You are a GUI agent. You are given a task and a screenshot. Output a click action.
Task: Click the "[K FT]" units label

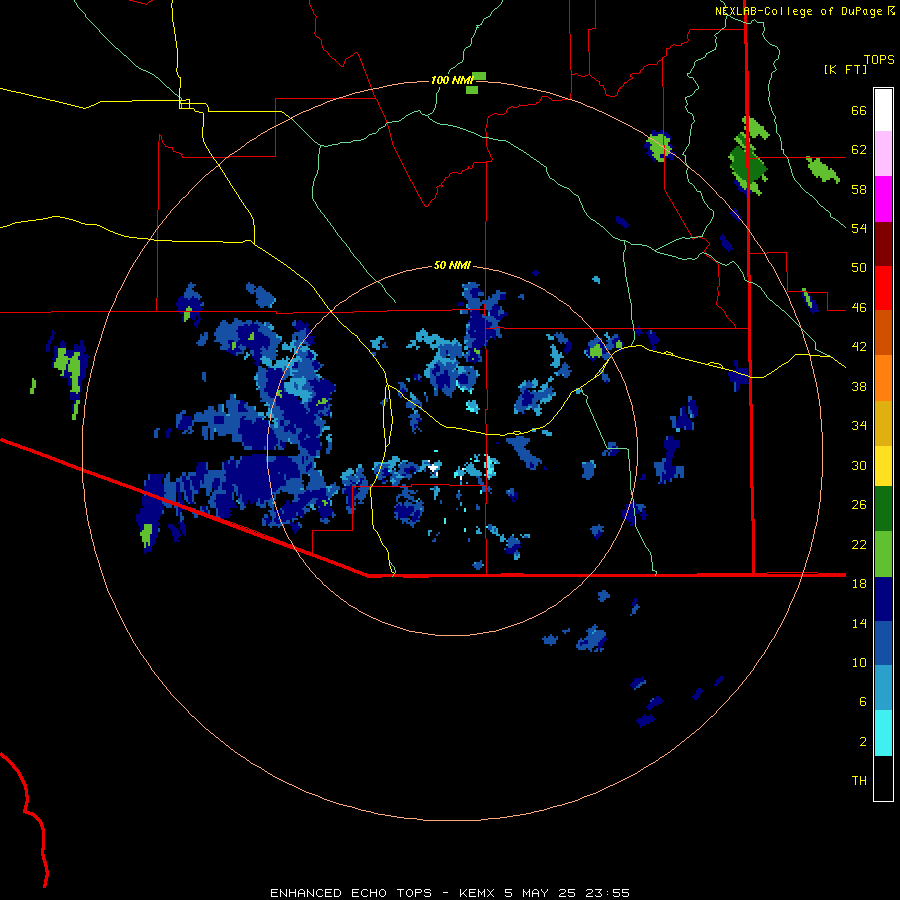click(845, 70)
